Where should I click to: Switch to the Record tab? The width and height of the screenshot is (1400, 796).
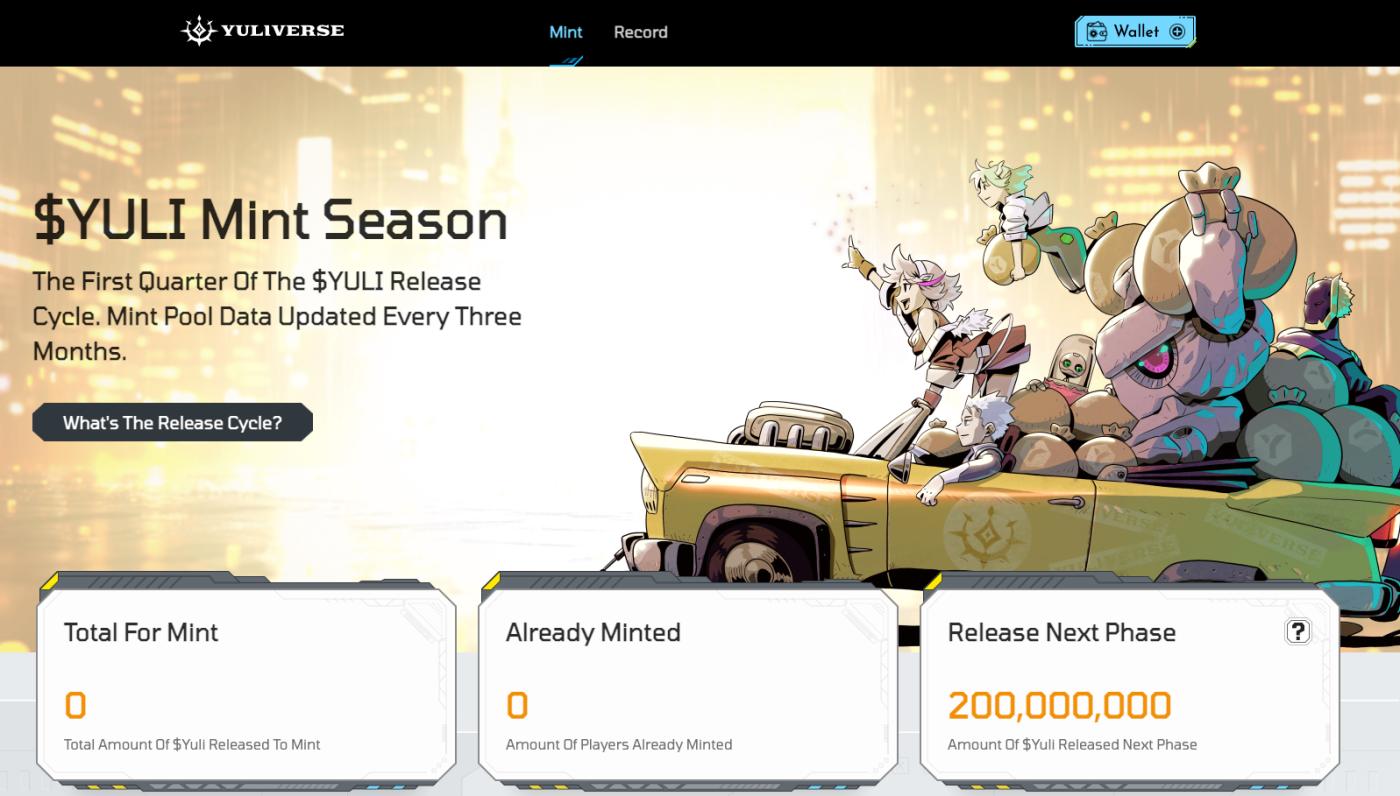click(640, 32)
